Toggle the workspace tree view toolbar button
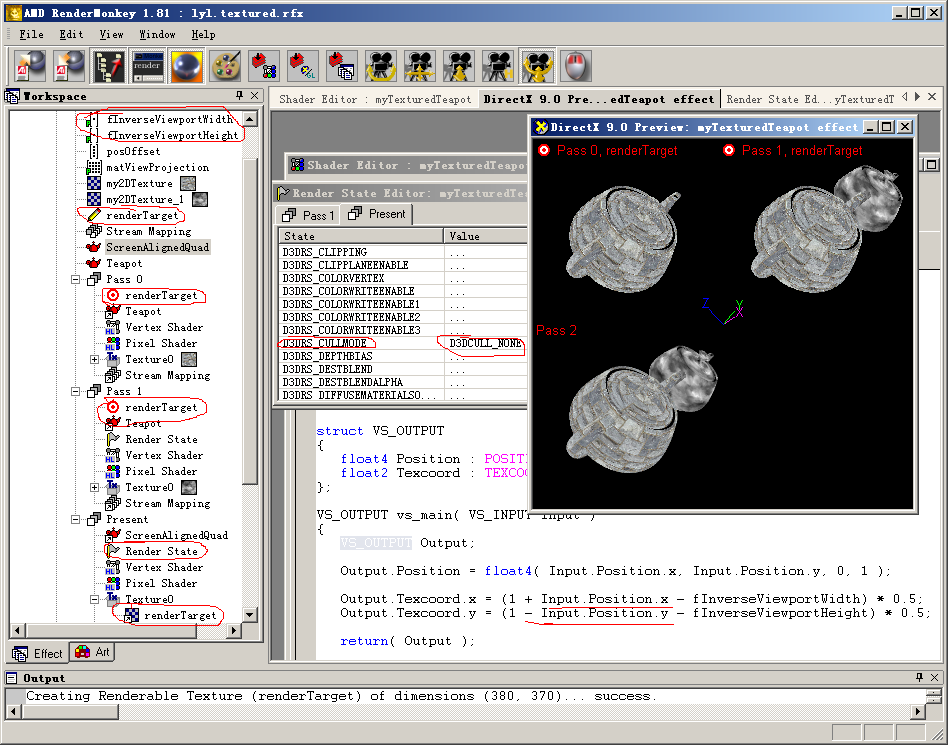The image size is (948, 745). pos(108,66)
